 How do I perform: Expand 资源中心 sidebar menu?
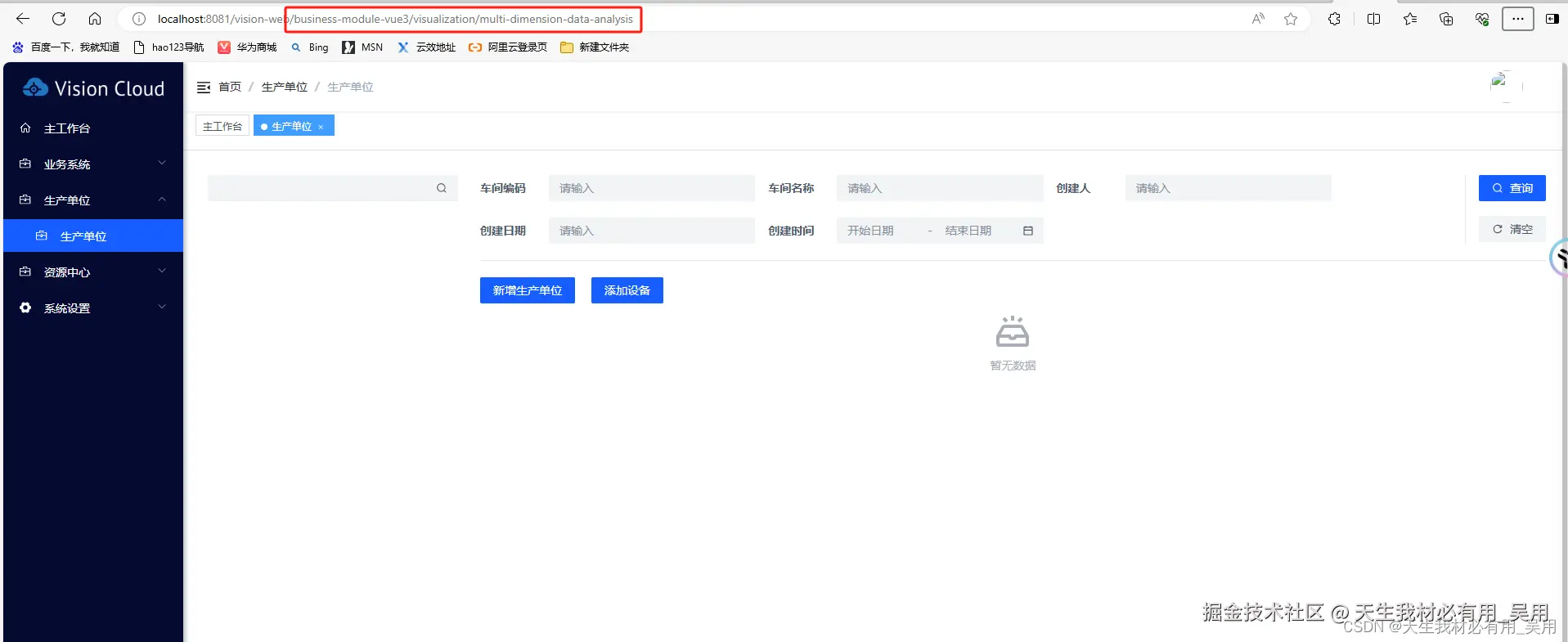point(93,272)
